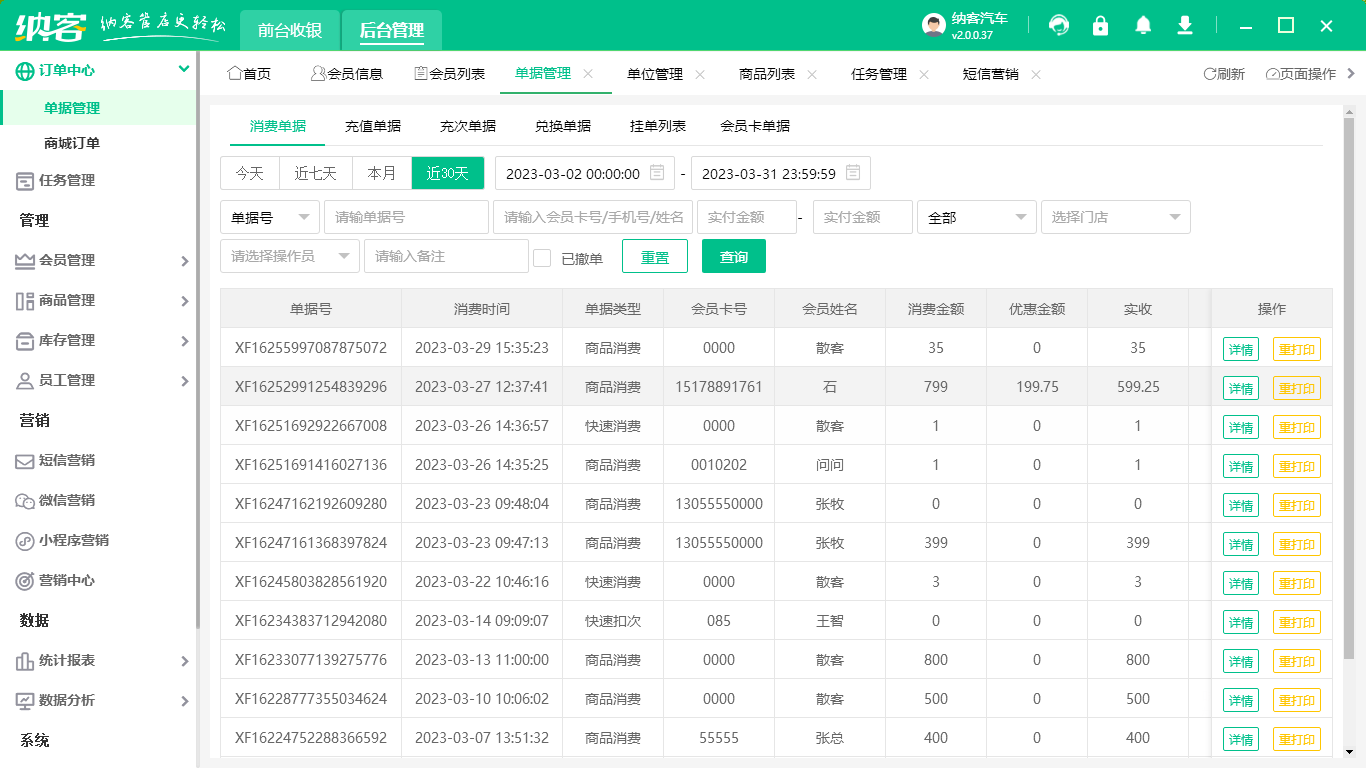Expand the 商品管理 sidebar menu
Viewport: 1366px width, 768px height.
184,301
